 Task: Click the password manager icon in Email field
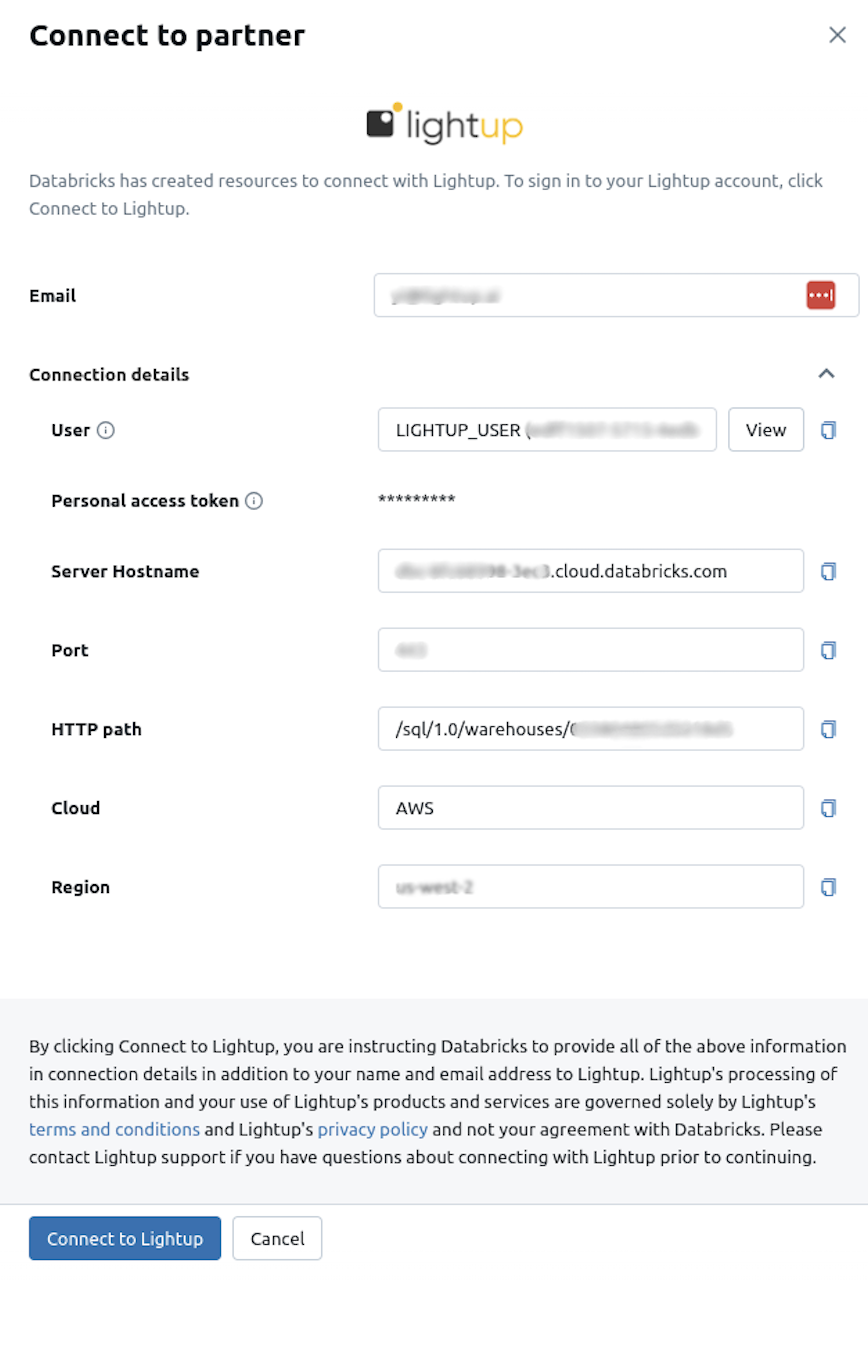(820, 295)
